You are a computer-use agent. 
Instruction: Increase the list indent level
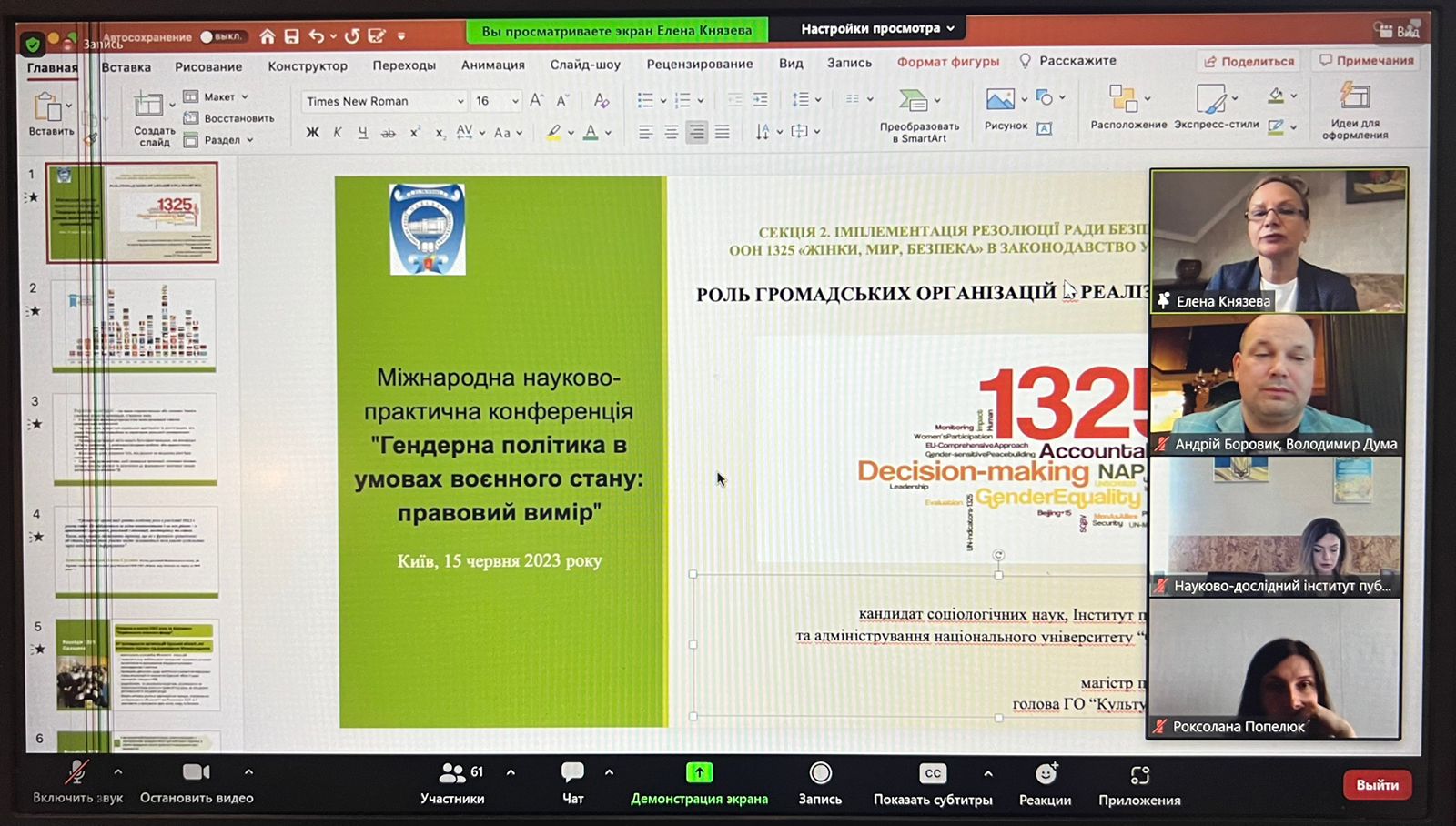760,100
